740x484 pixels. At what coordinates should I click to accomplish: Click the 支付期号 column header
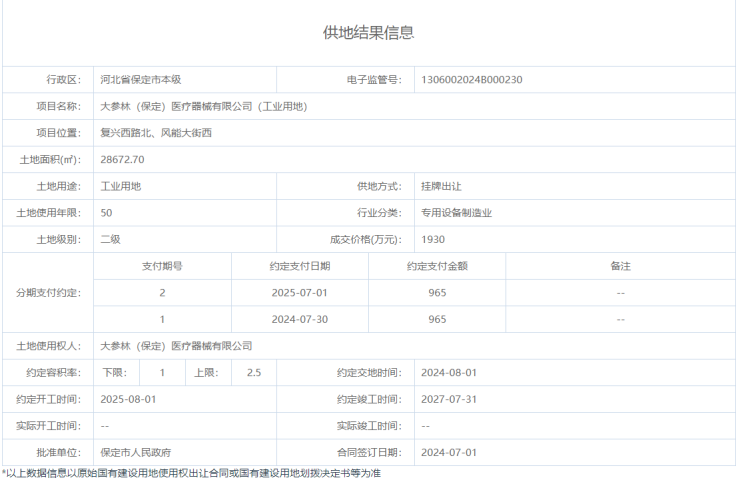(162, 266)
